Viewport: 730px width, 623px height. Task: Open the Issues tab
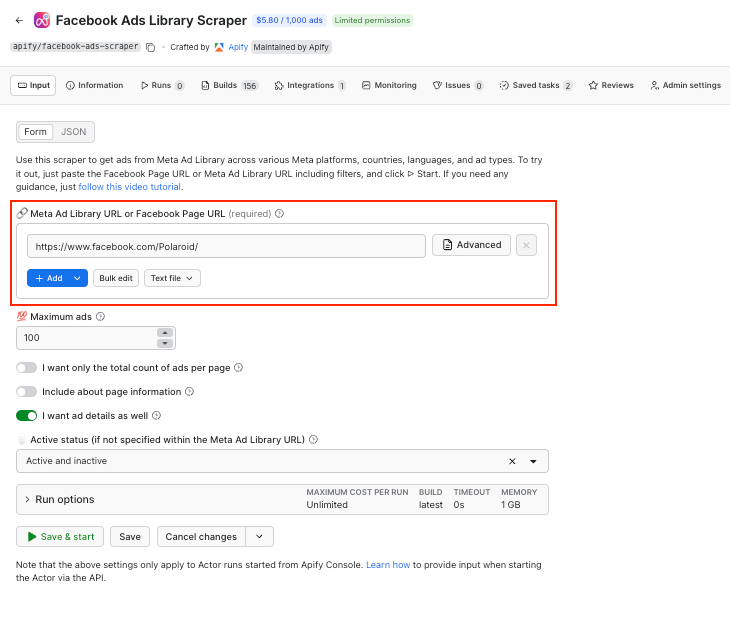coord(458,86)
